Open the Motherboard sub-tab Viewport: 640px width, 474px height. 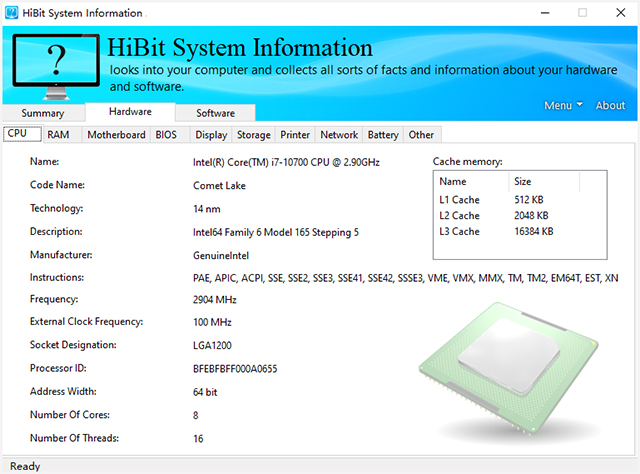point(116,135)
